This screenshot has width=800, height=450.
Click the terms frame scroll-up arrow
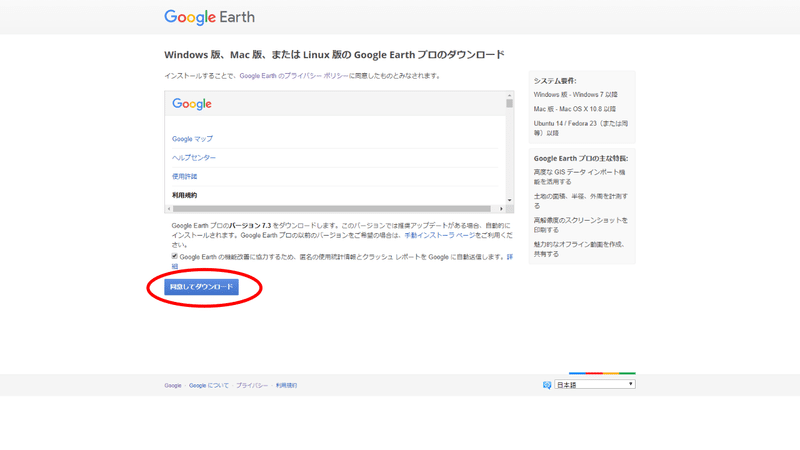click(x=509, y=95)
